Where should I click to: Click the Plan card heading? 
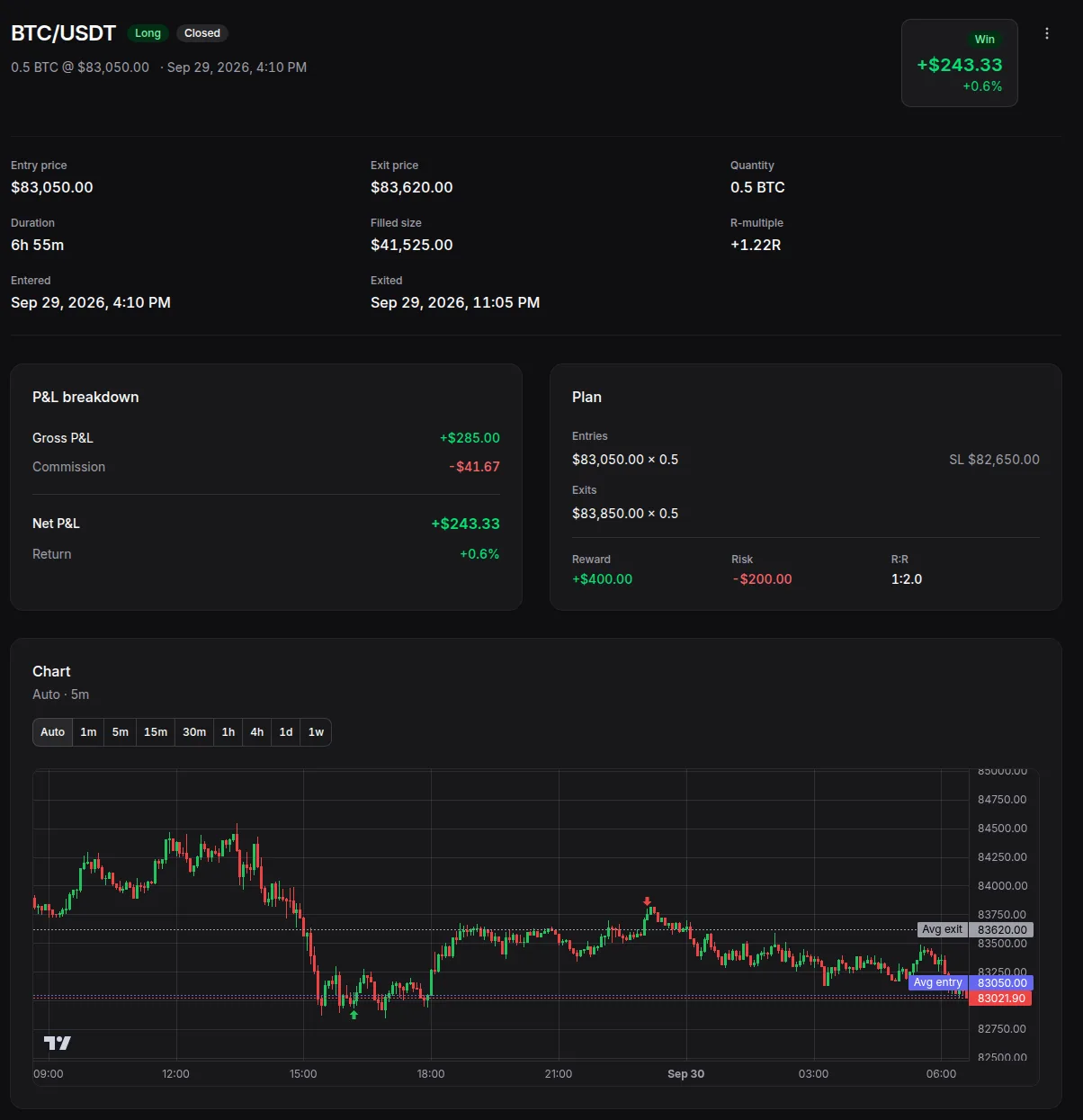pyautogui.click(x=586, y=397)
